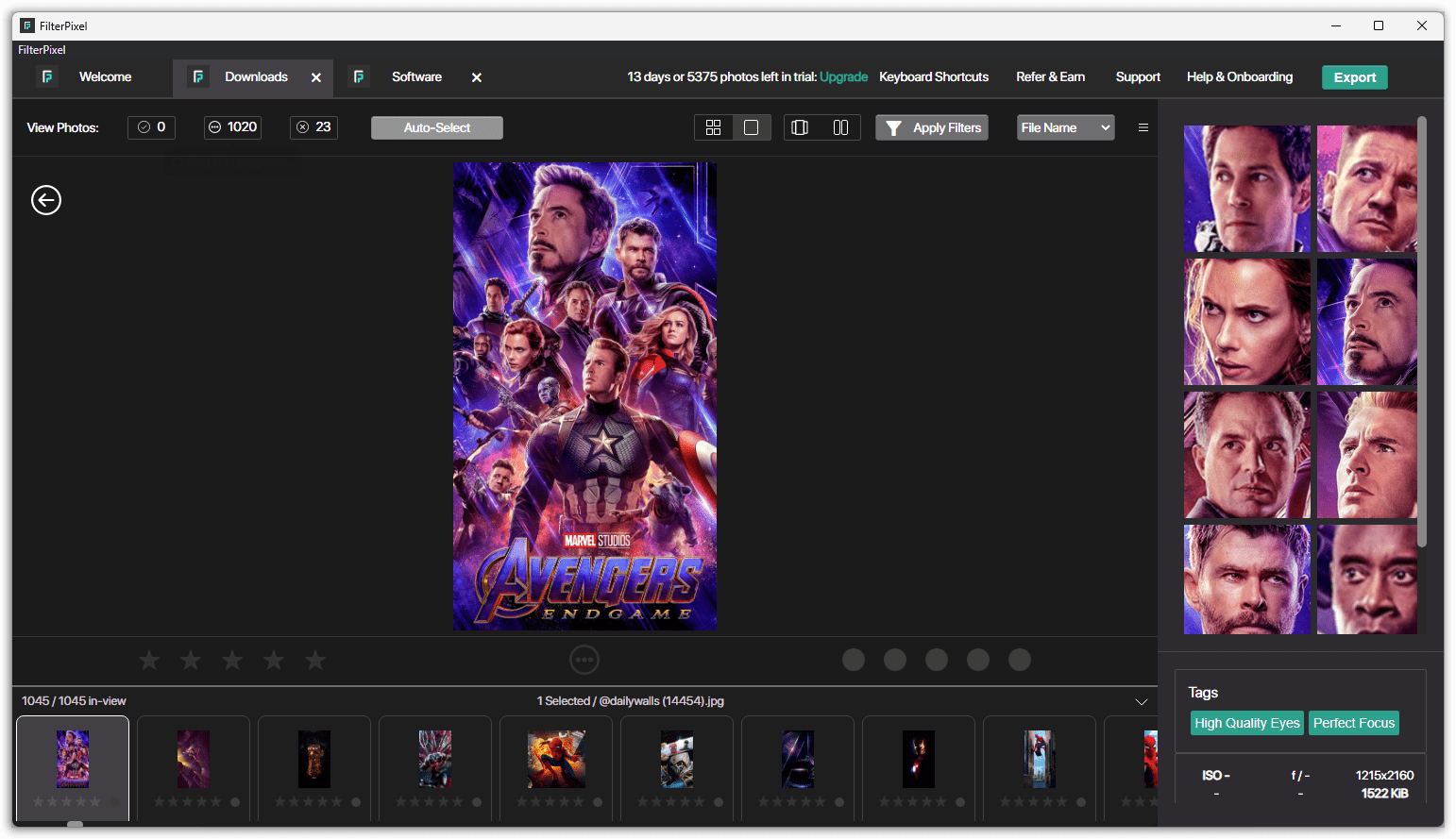Select the Iron Man dark filmstrip thumbnail
Image resolution: width=1456 pixels, height=839 pixels.
pyautogui.click(x=919, y=759)
